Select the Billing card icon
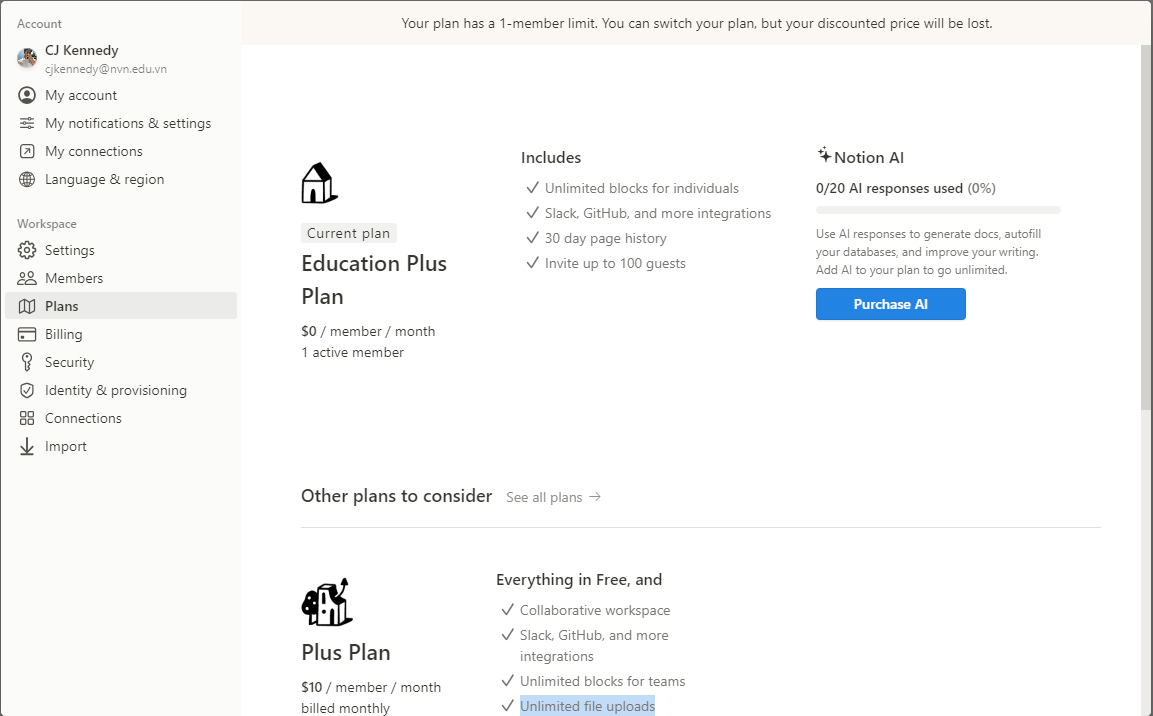1153x716 pixels. click(26, 334)
